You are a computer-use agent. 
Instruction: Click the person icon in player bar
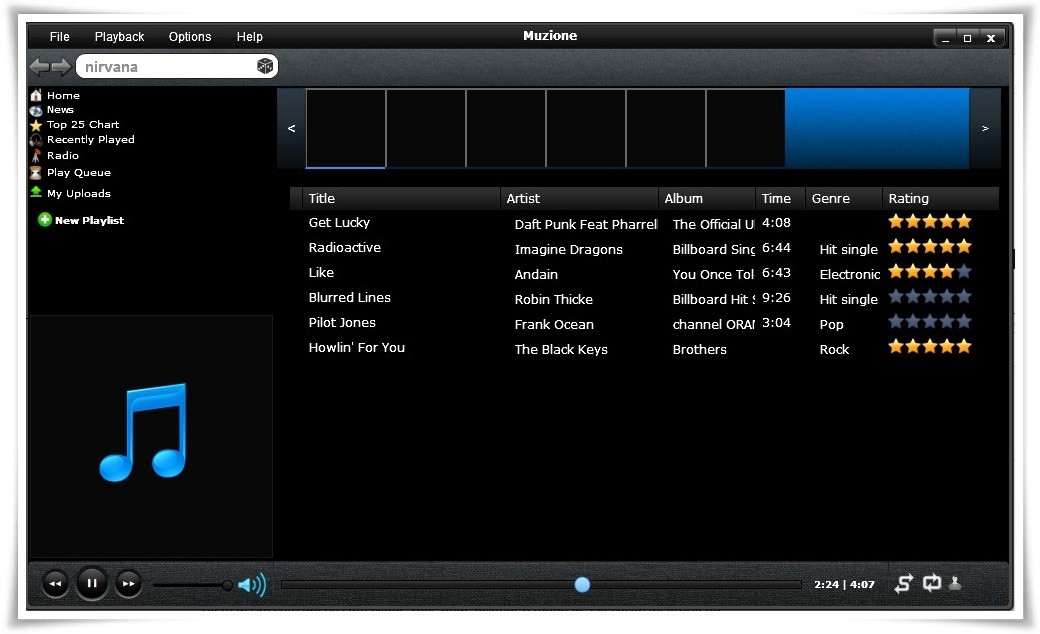coord(955,583)
